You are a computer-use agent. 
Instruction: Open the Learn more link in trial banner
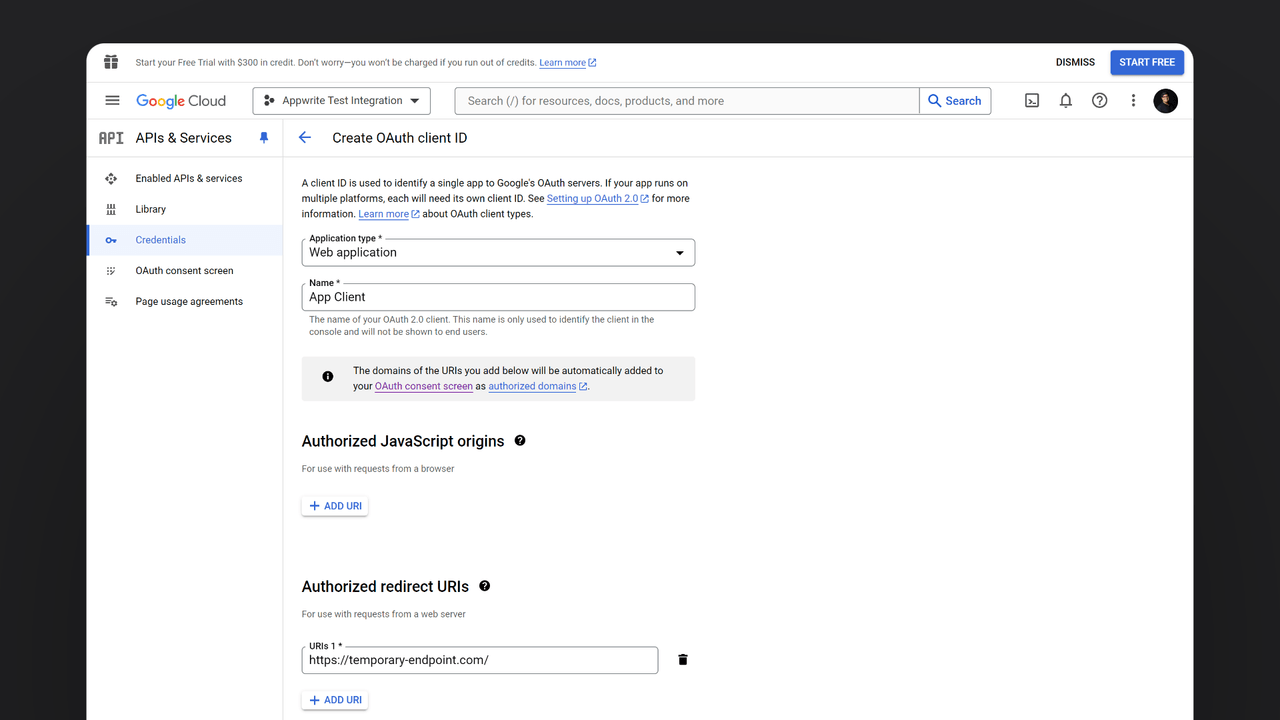coord(567,63)
